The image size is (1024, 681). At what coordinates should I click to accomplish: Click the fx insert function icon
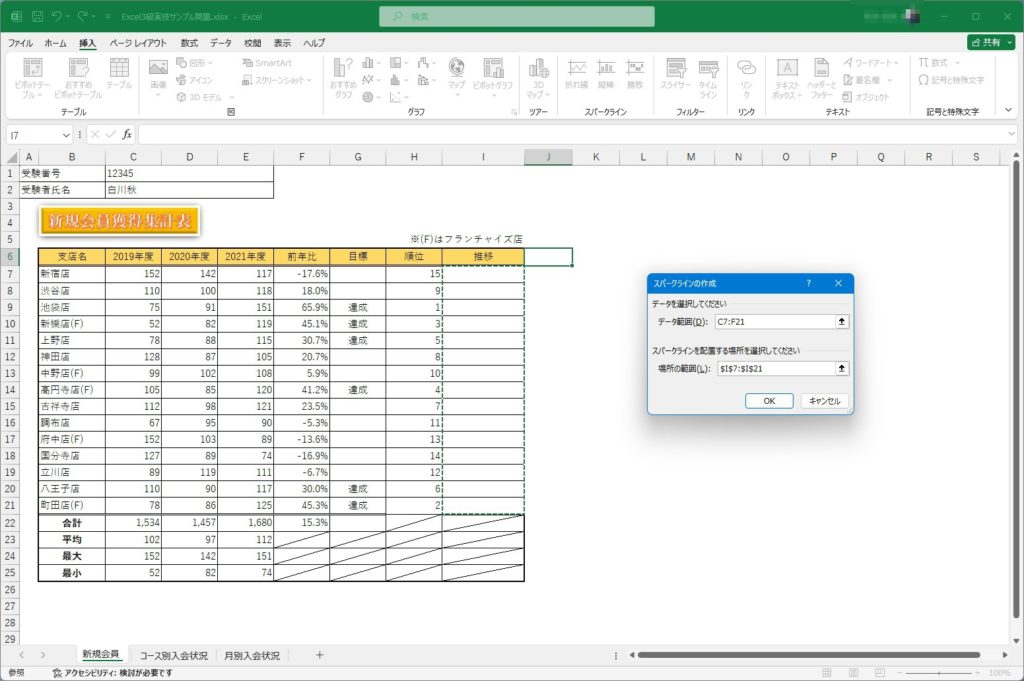click(x=127, y=134)
